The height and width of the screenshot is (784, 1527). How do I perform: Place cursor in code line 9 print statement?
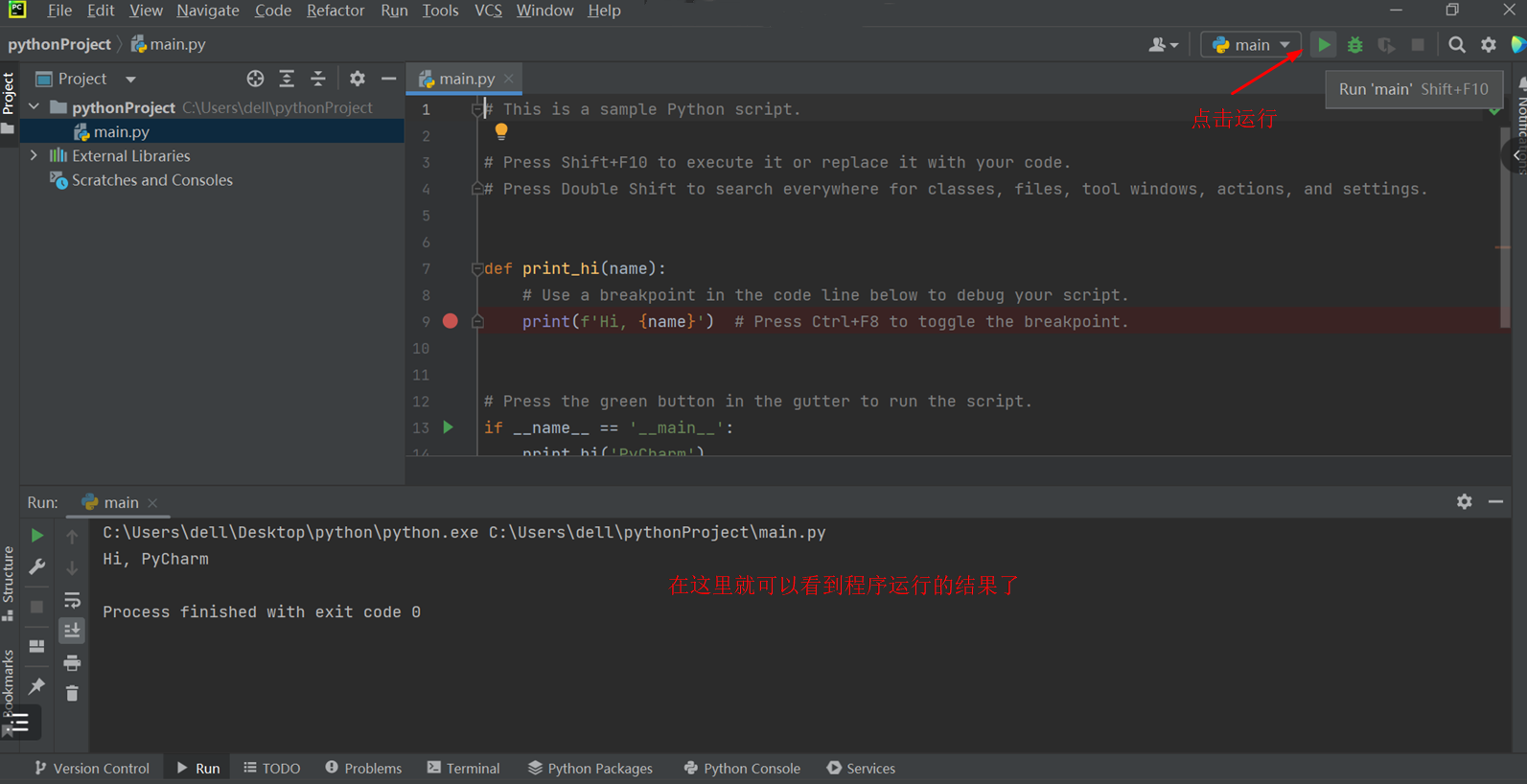pyautogui.click(x=618, y=321)
